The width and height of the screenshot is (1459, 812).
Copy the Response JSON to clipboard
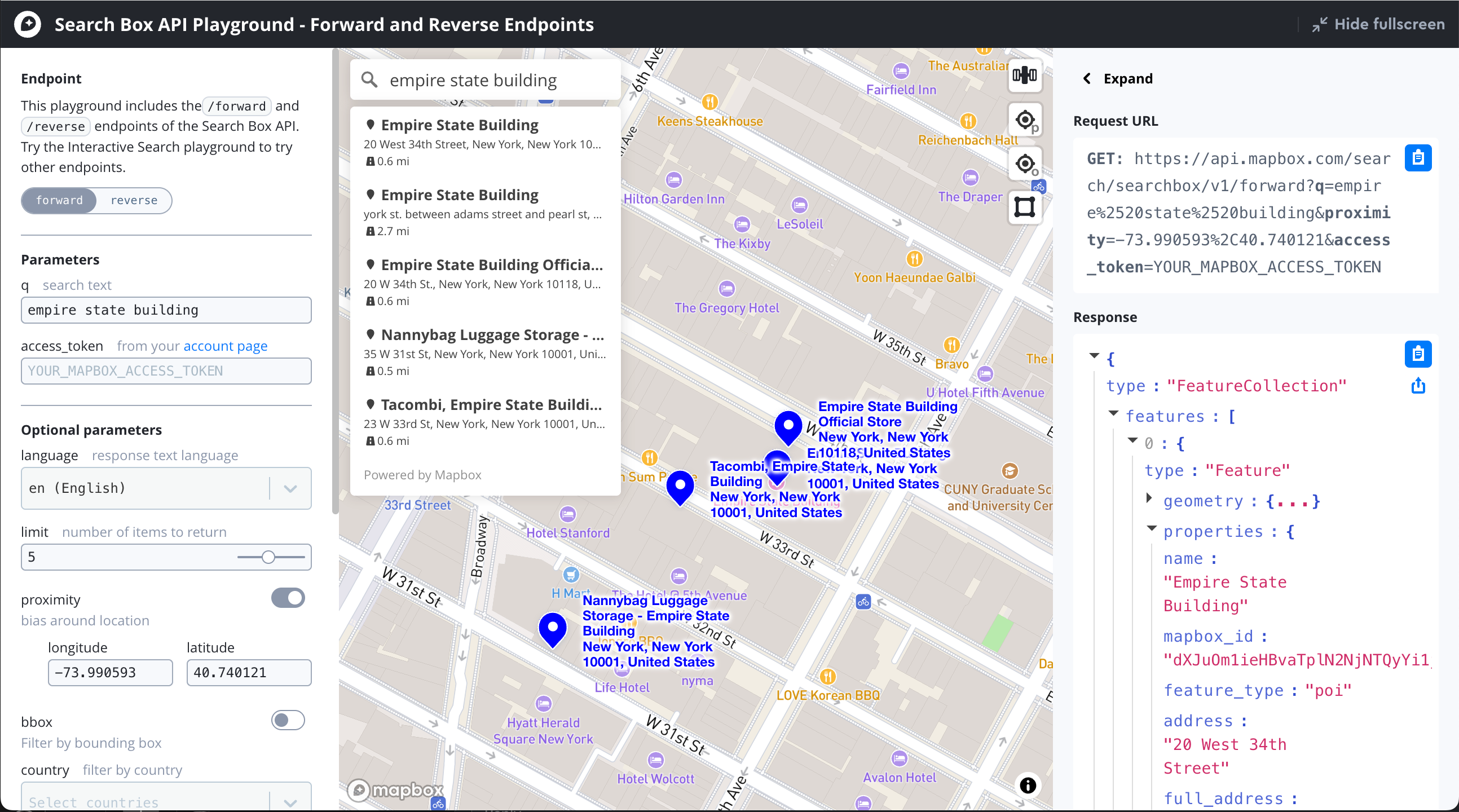pos(1418,354)
